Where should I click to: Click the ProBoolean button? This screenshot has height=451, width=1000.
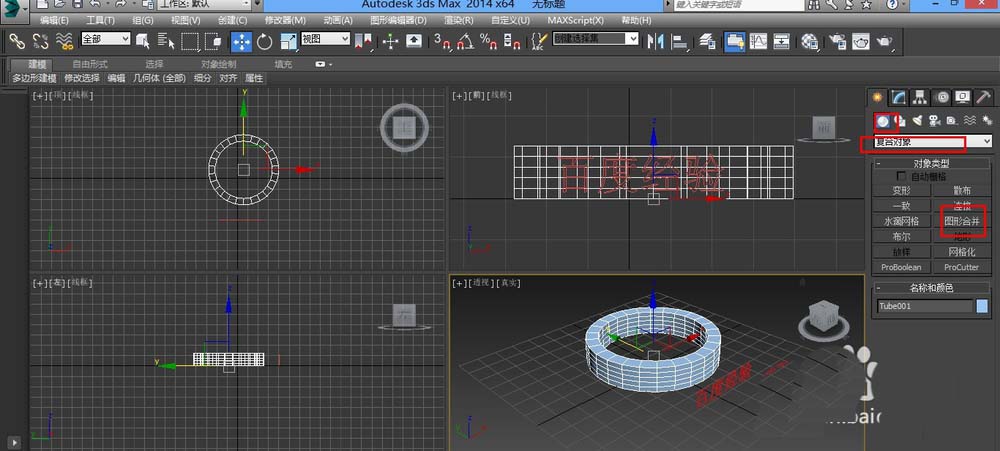tap(901, 268)
